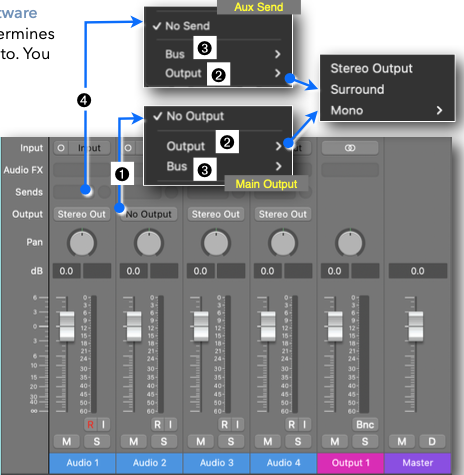Screen dimensions: 464x475
Task: Click Audio 2 input format circle icon
Action: point(128,148)
